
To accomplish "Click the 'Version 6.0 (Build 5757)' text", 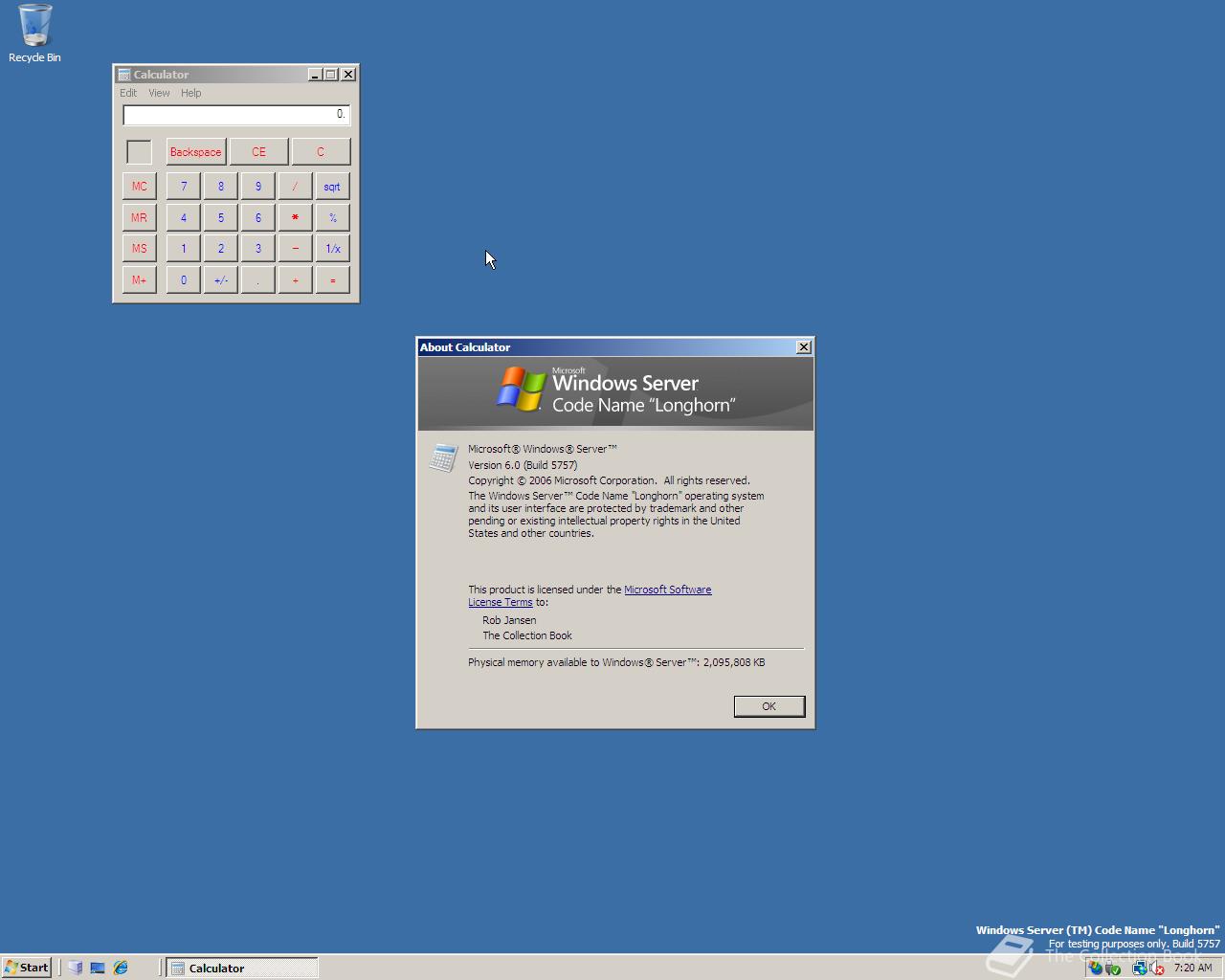I will 523,465.
